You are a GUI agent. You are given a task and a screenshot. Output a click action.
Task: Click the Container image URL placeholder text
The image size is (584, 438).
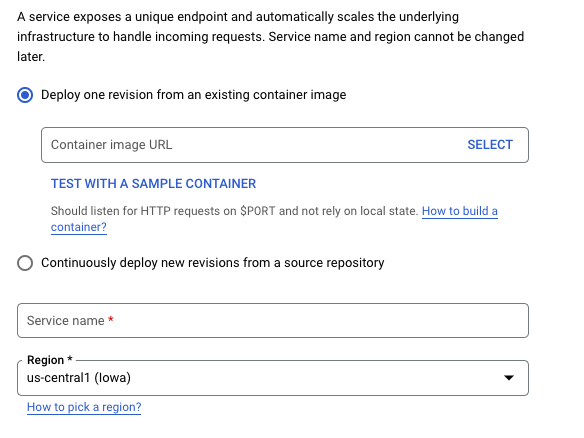pos(111,145)
